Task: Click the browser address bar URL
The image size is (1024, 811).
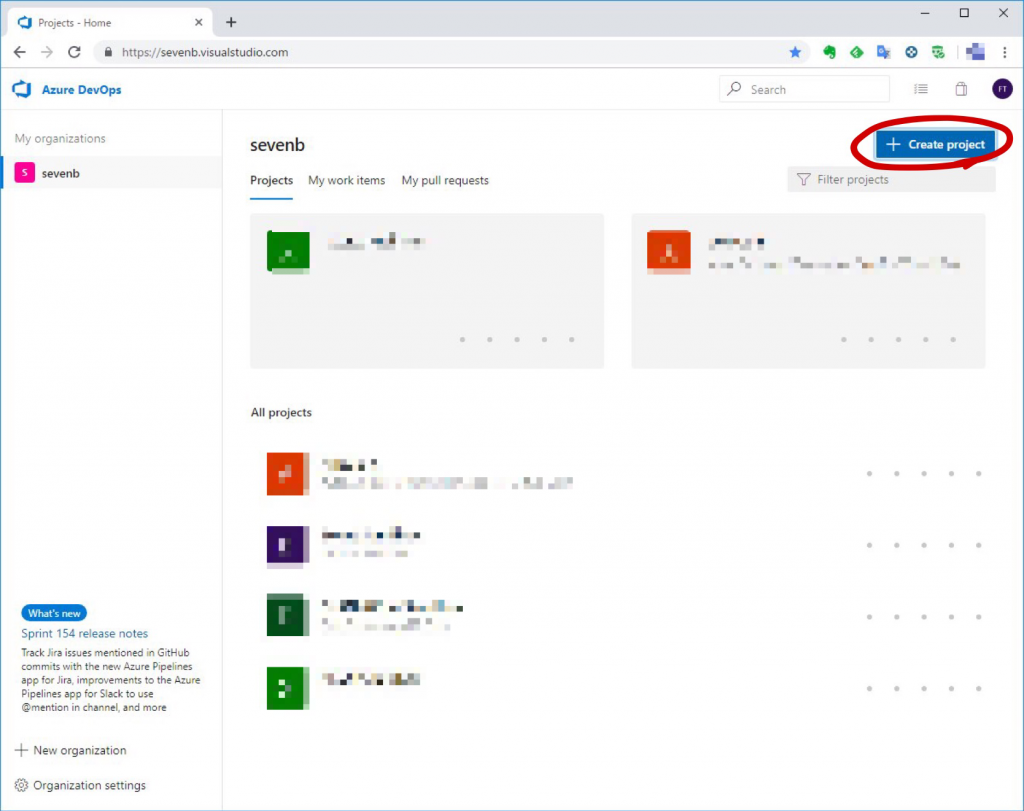Action: tap(205, 52)
